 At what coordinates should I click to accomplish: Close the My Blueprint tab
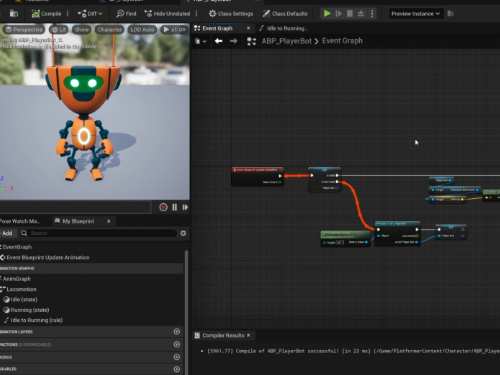pos(109,221)
